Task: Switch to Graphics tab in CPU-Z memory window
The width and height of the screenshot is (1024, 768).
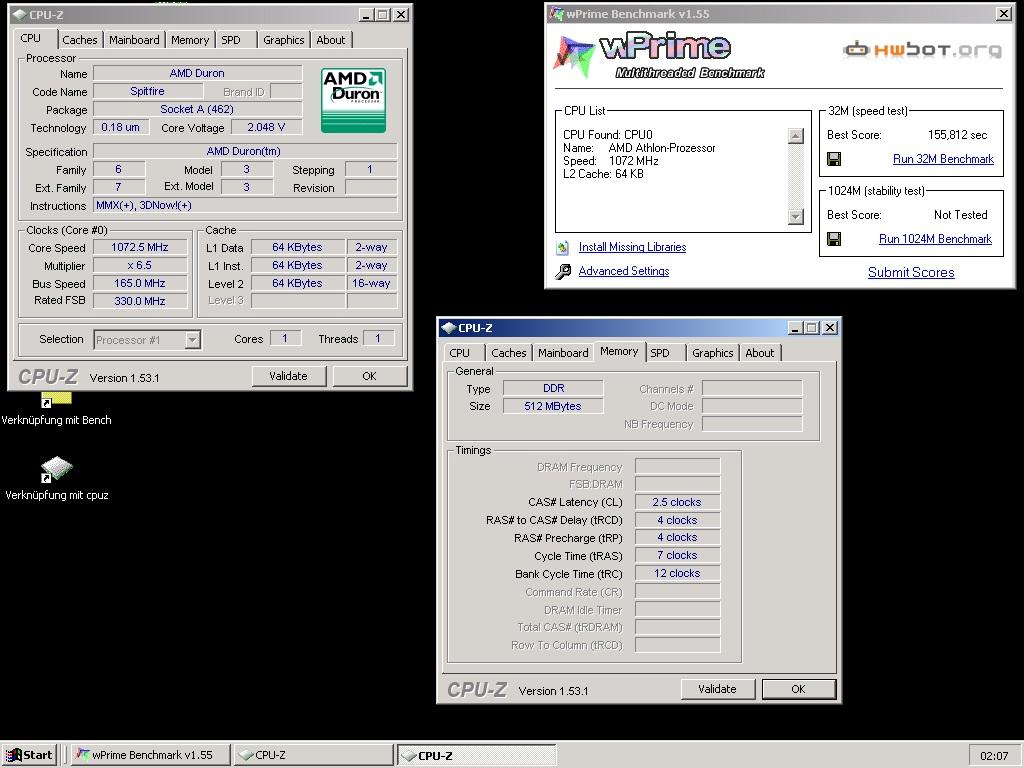Action: [x=712, y=353]
